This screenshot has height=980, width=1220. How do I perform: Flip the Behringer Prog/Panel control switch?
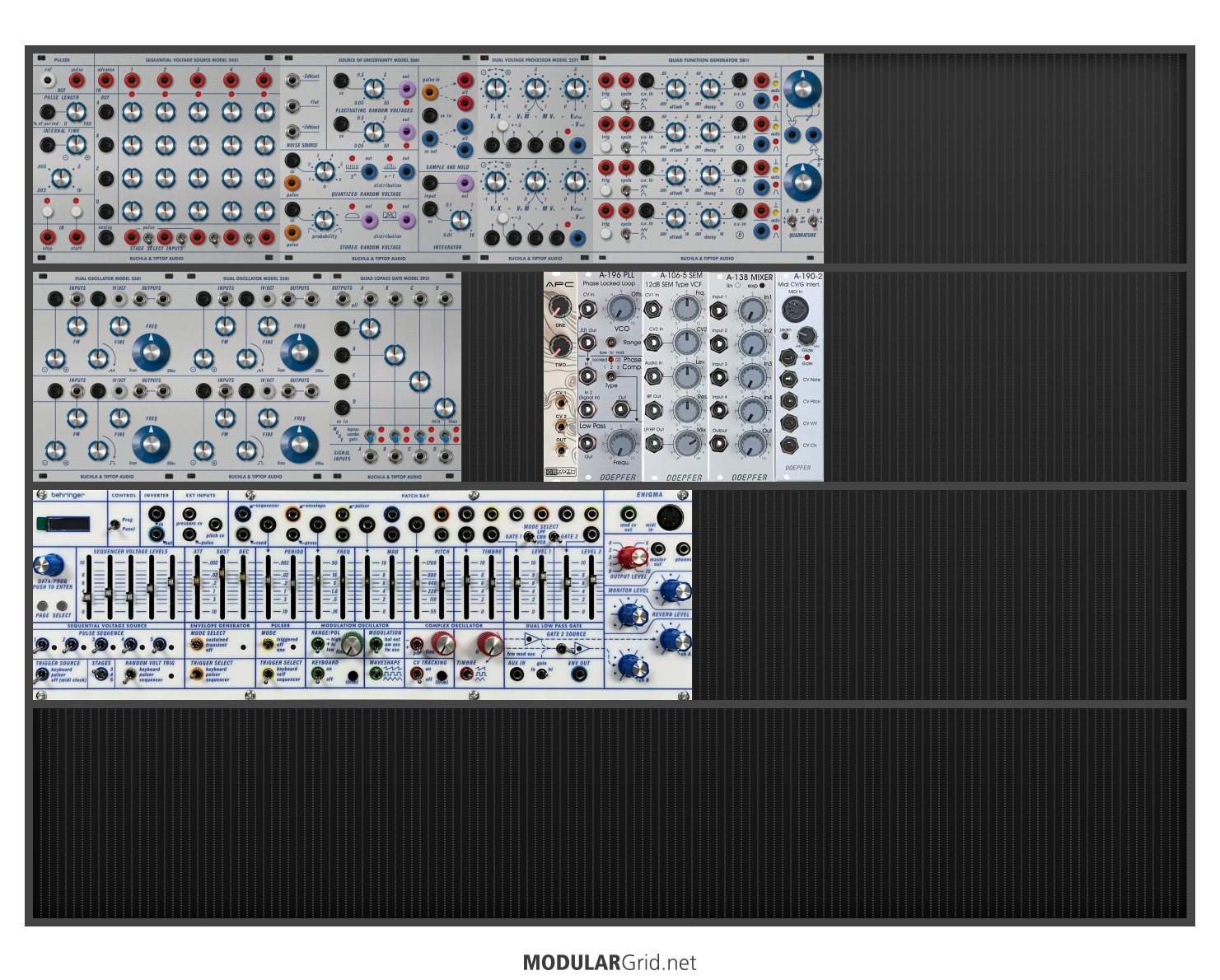coord(114,524)
